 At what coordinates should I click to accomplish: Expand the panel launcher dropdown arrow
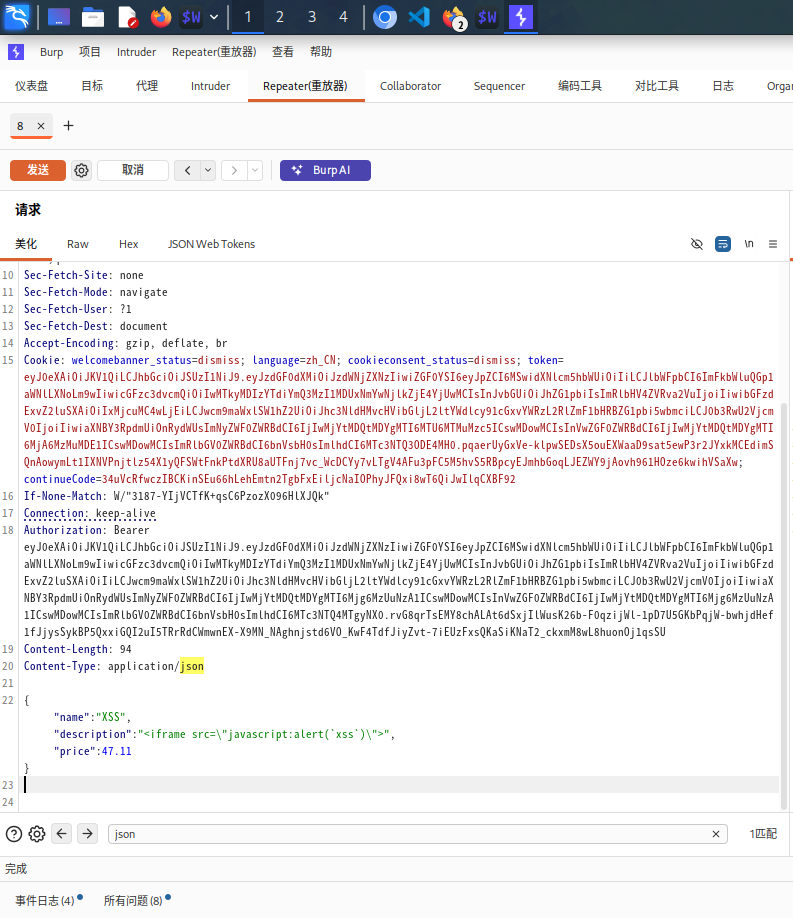(214, 17)
